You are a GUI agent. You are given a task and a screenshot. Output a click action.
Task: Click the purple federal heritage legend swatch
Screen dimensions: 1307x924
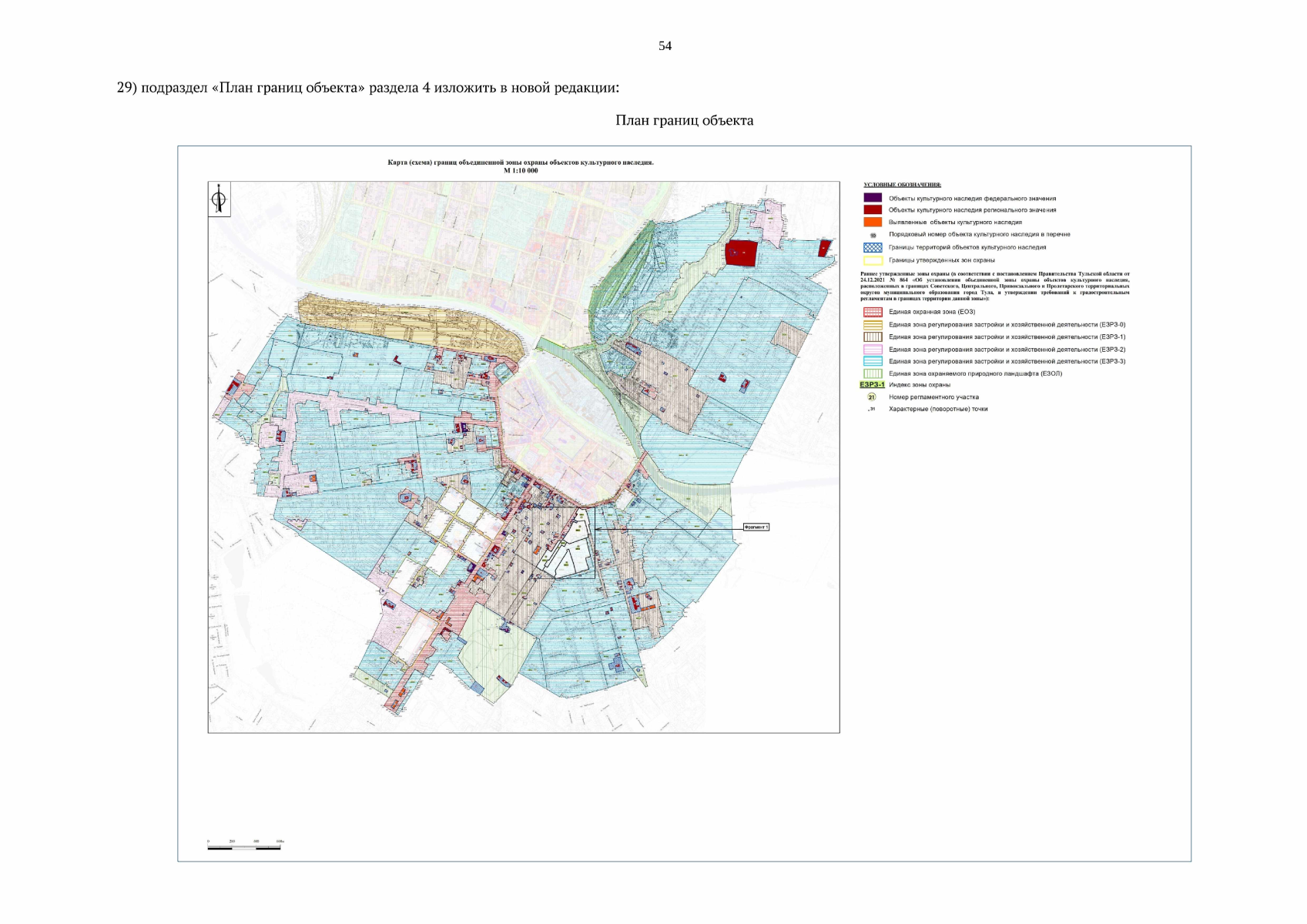coord(873,198)
